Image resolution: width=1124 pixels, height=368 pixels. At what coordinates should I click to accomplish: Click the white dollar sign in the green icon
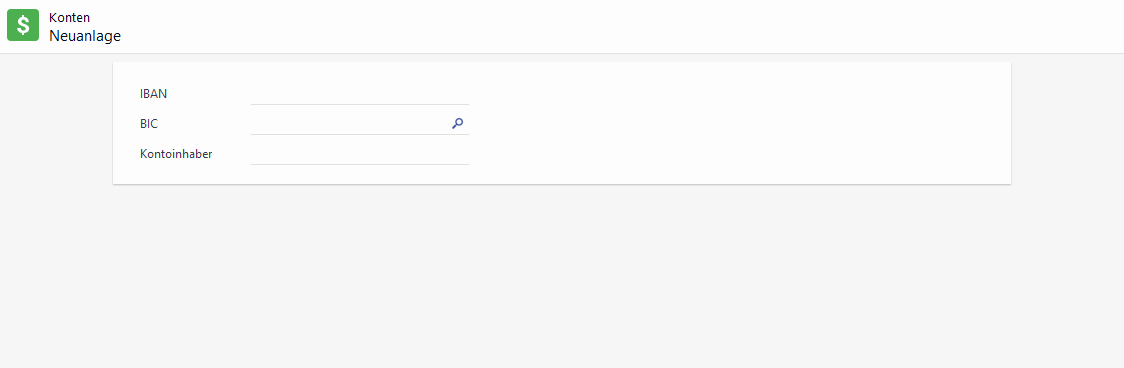23,25
